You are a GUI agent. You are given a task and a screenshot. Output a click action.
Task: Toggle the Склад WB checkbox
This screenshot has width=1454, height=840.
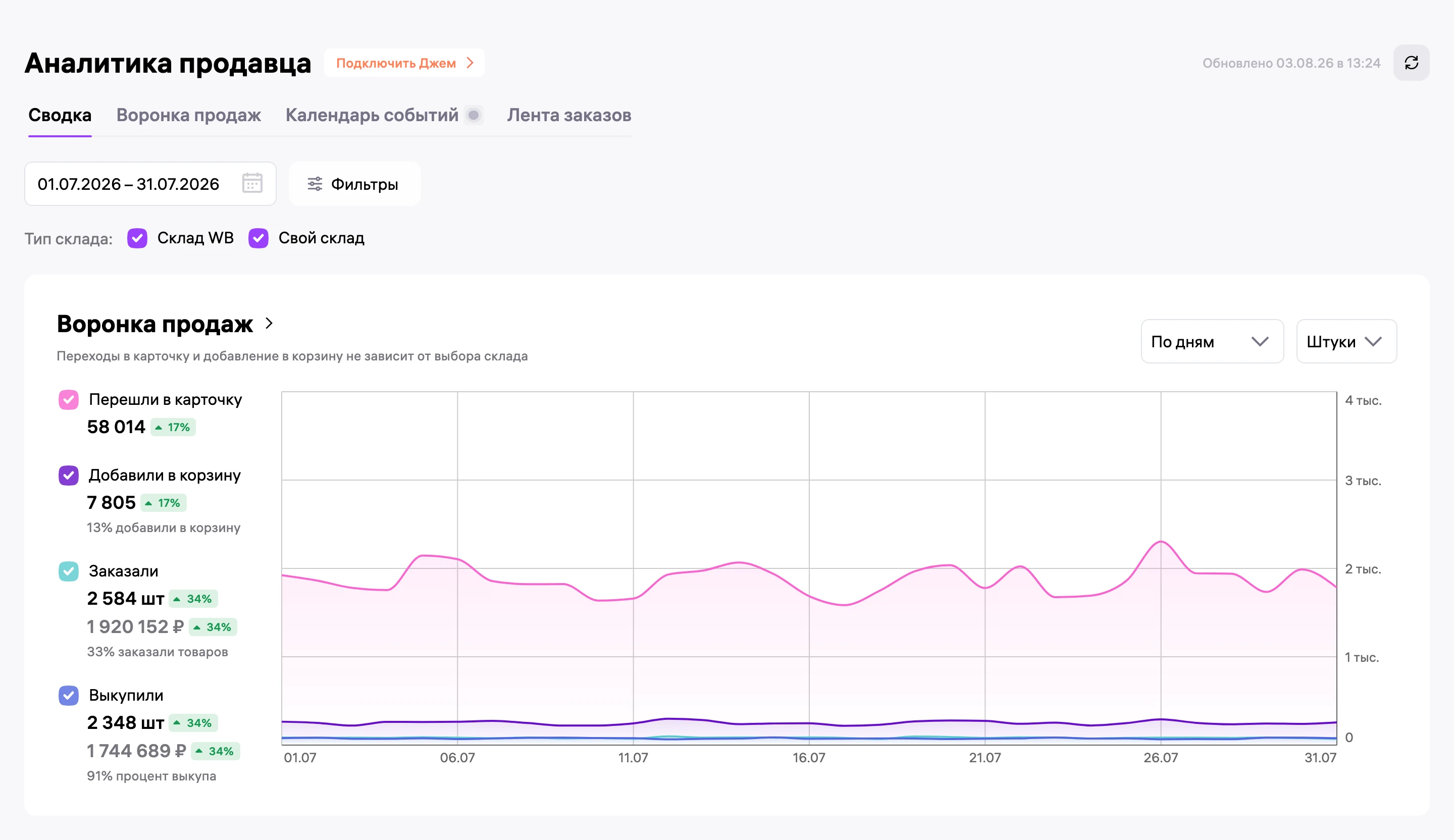coord(137,238)
